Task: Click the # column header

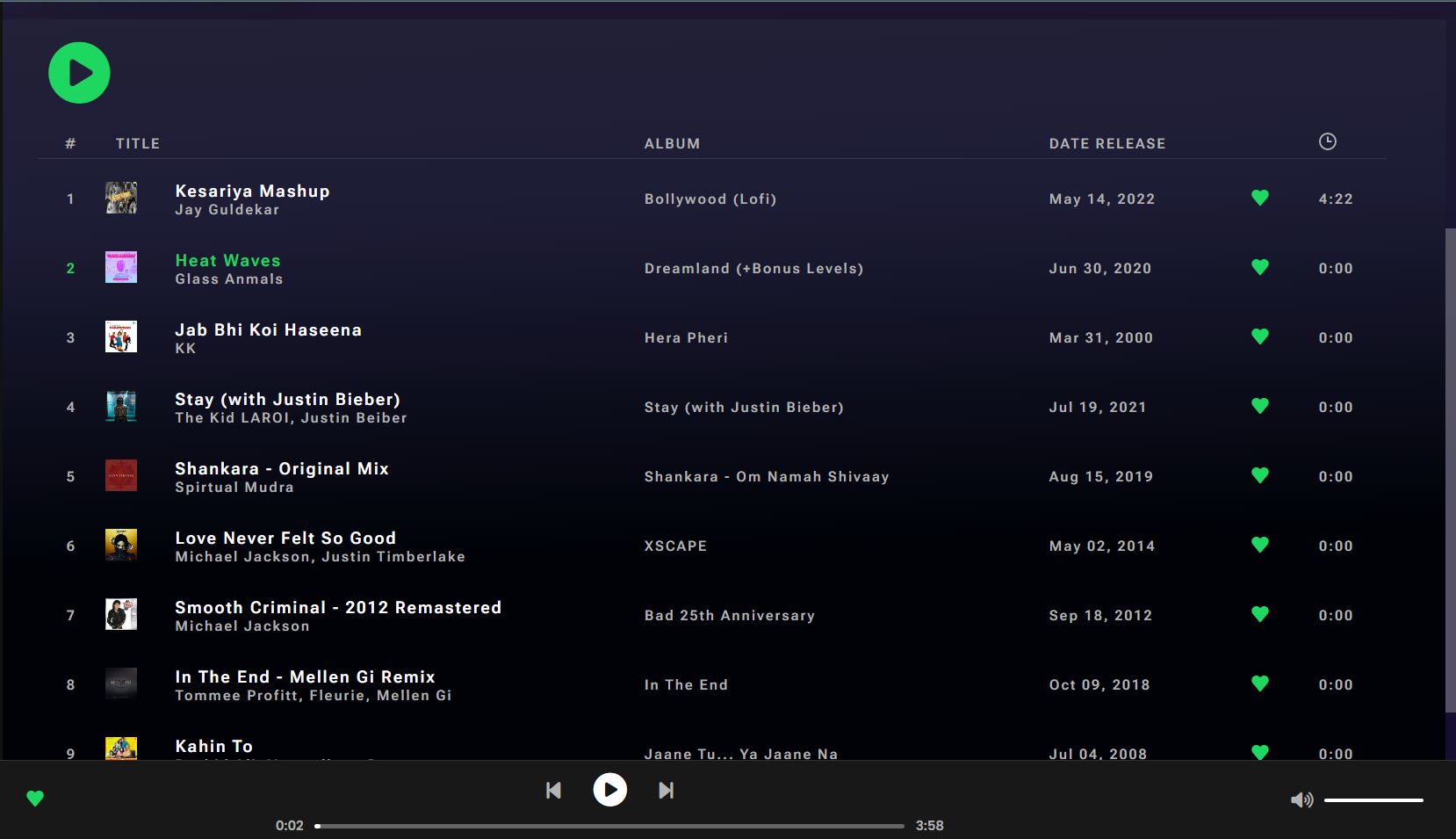Action: (71, 143)
